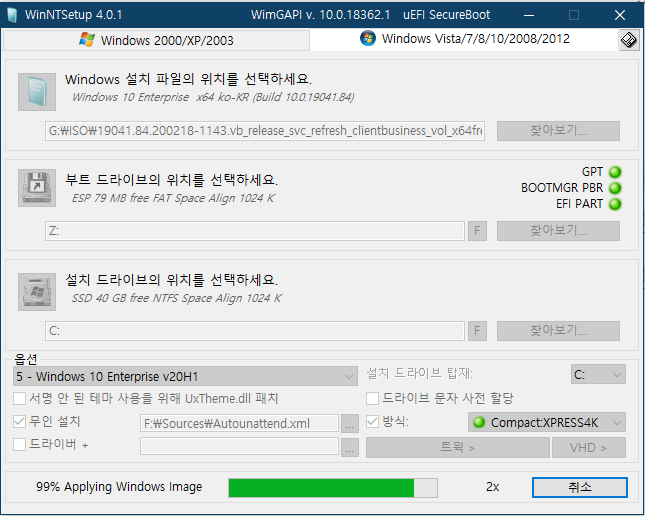The height and width of the screenshot is (516, 645).
Task: Click 'Windows 10 Enterprise x64 ko-KR' build text
Action: coord(213,98)
